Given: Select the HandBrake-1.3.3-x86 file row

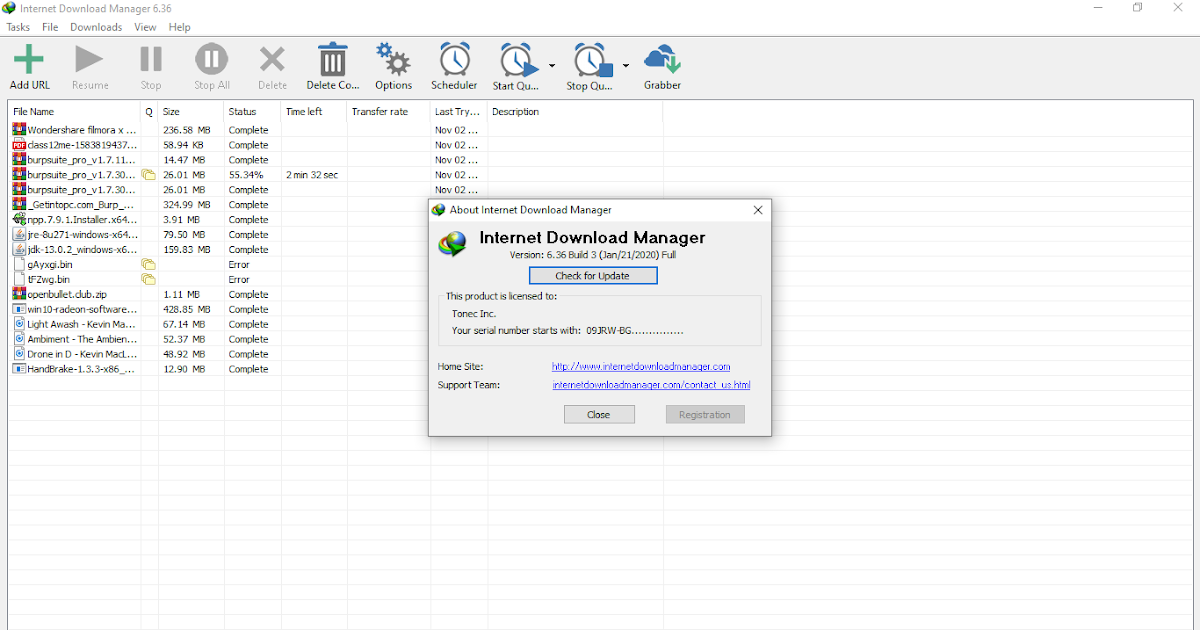Looking at the screenshot, I should pos(220,369).
